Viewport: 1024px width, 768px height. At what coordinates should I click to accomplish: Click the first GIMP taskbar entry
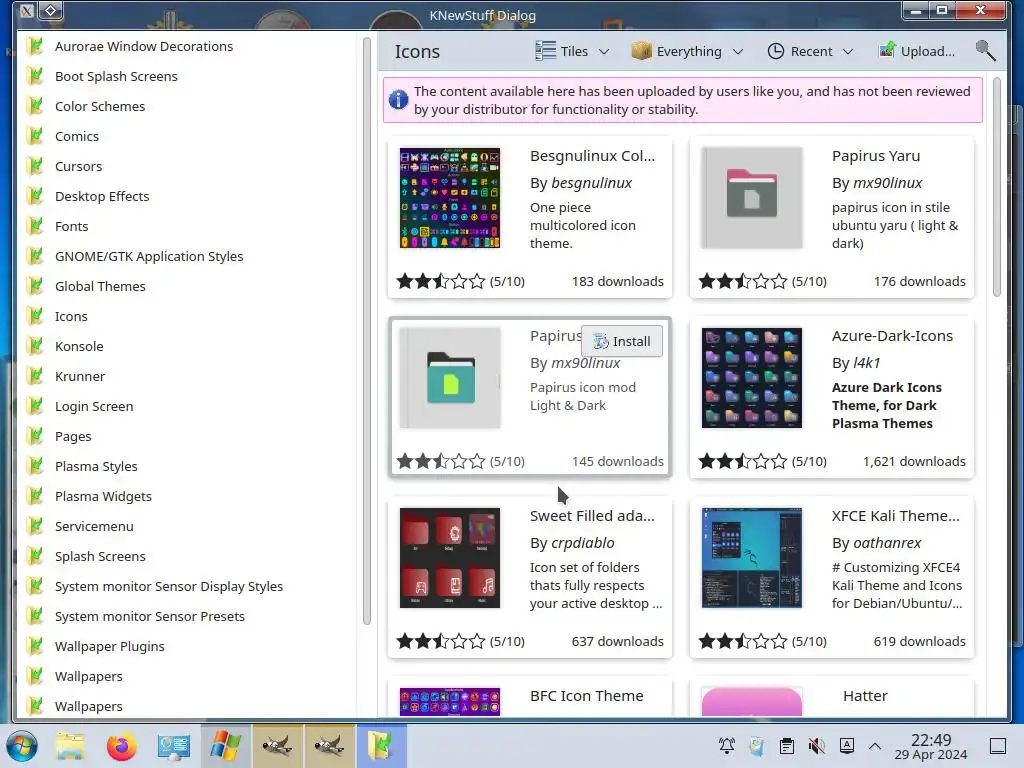click(278, 746)
